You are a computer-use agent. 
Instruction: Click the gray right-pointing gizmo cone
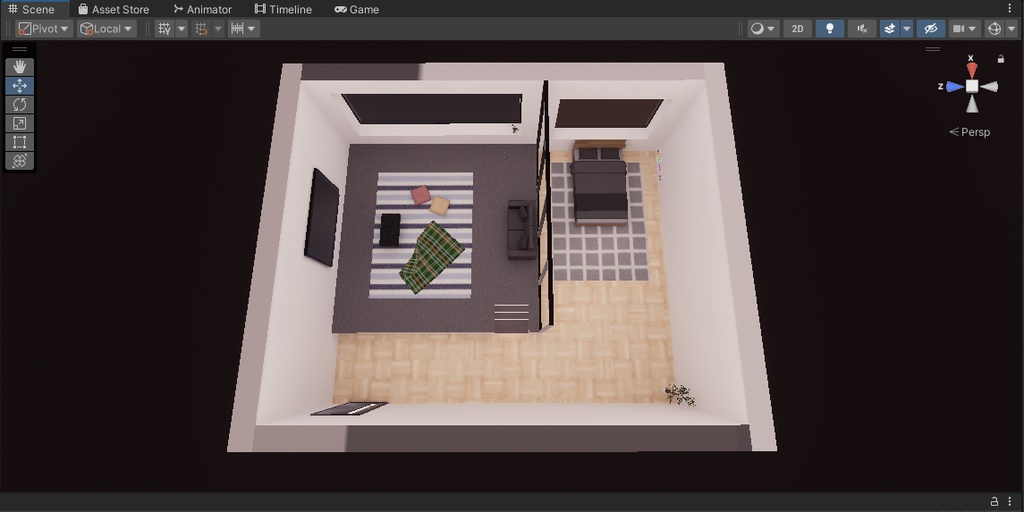coord(989,86)
